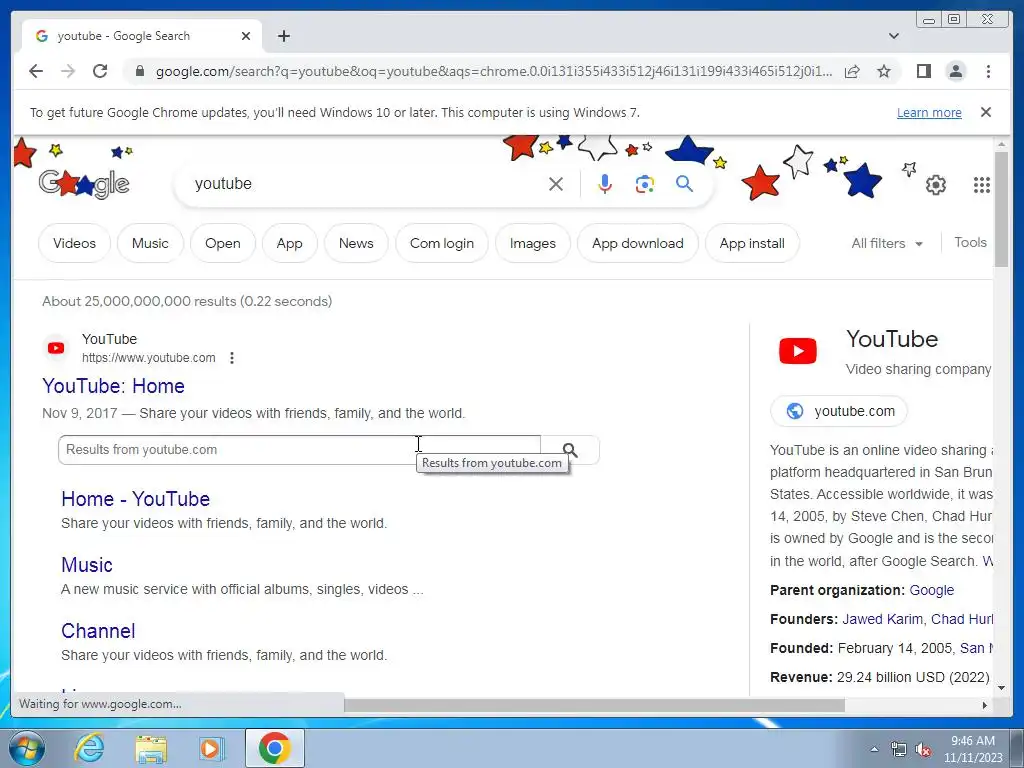Open the taskbar clock showing 9:46 AM
1024x768 pixels.
pyautogui.click(x=973, y=749)
